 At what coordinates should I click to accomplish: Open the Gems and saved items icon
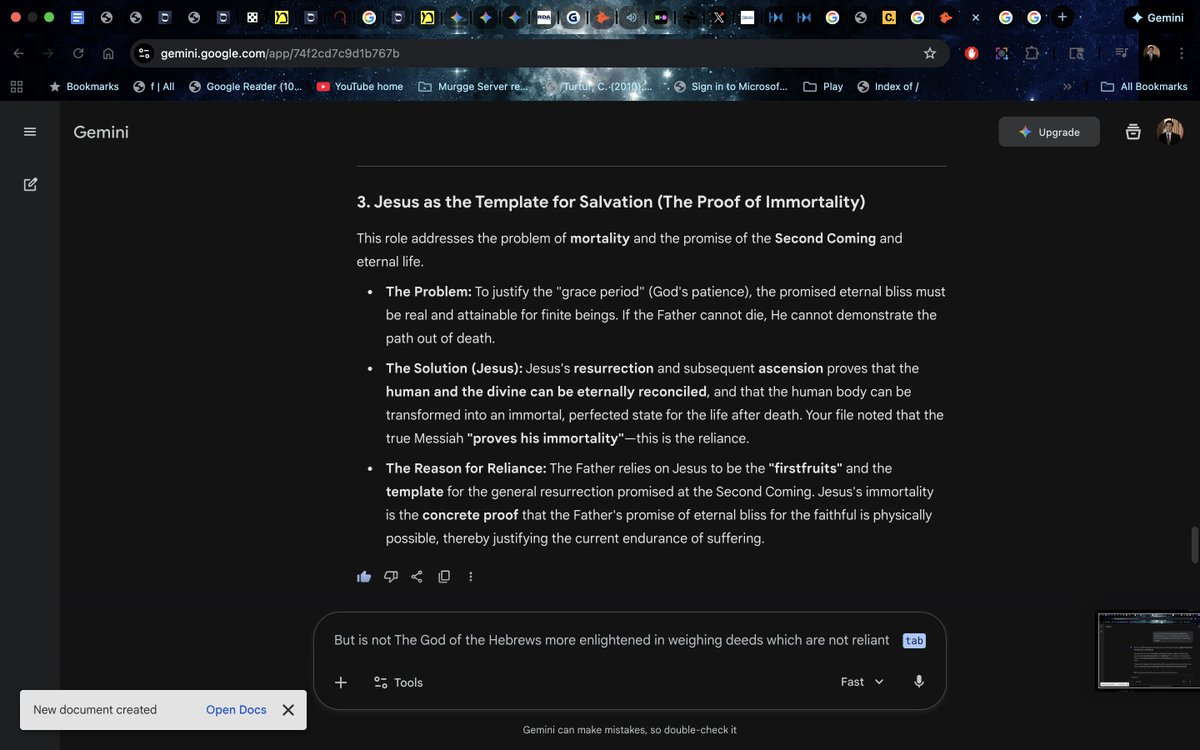[1133, 132]
